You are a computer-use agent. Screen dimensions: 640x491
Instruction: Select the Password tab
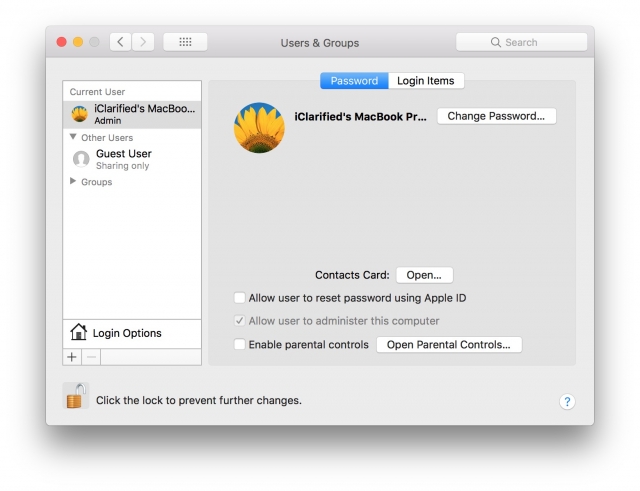[354, 81]
